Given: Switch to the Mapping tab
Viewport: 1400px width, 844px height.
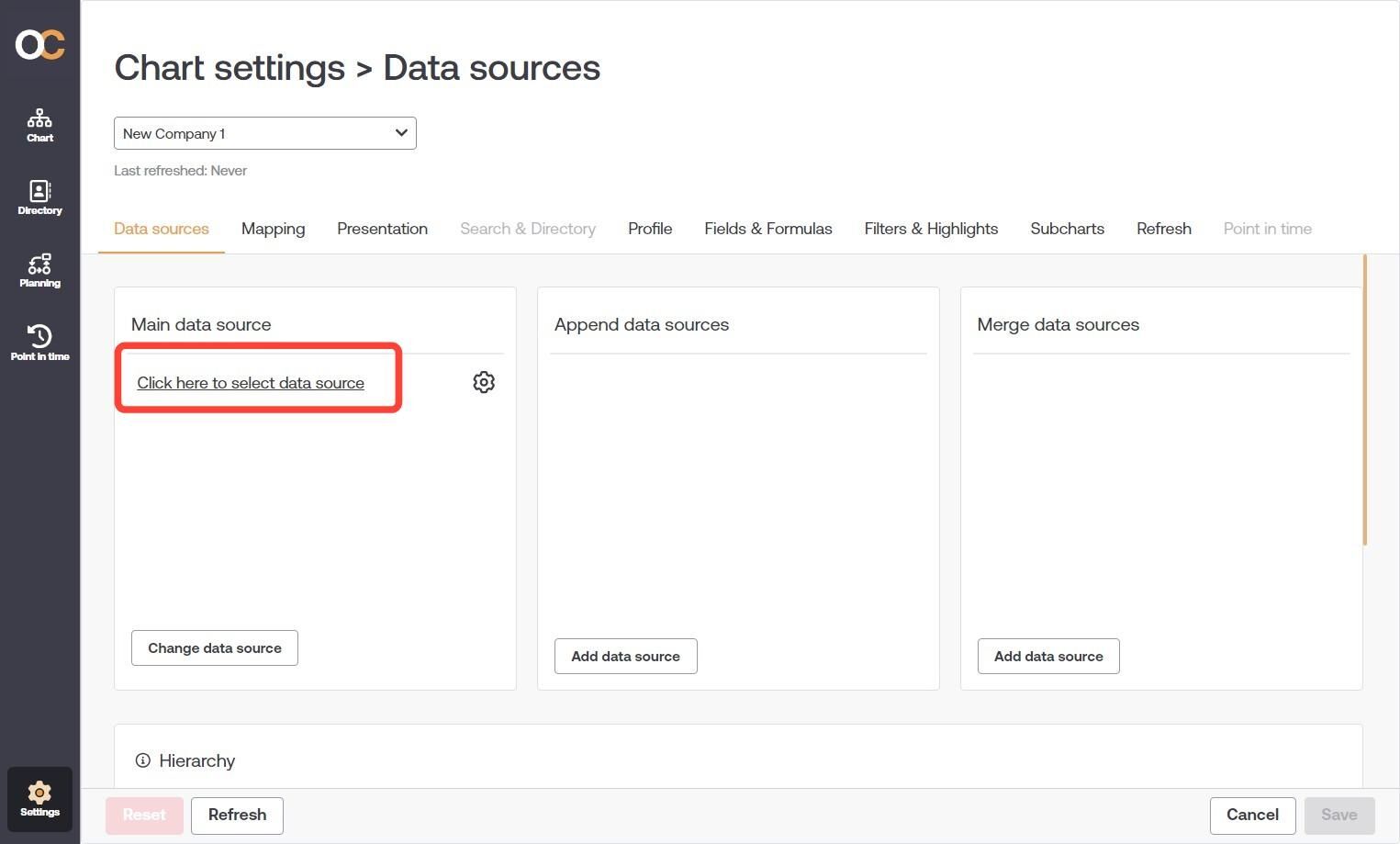Looking at the screenshot, I should point(273,229).
